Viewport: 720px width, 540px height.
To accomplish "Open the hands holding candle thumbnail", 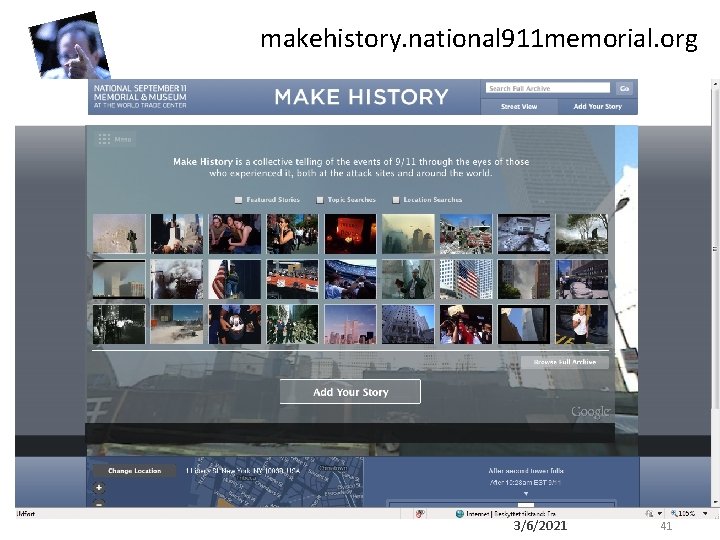I will pyautogui.click(x=235, y=324).
